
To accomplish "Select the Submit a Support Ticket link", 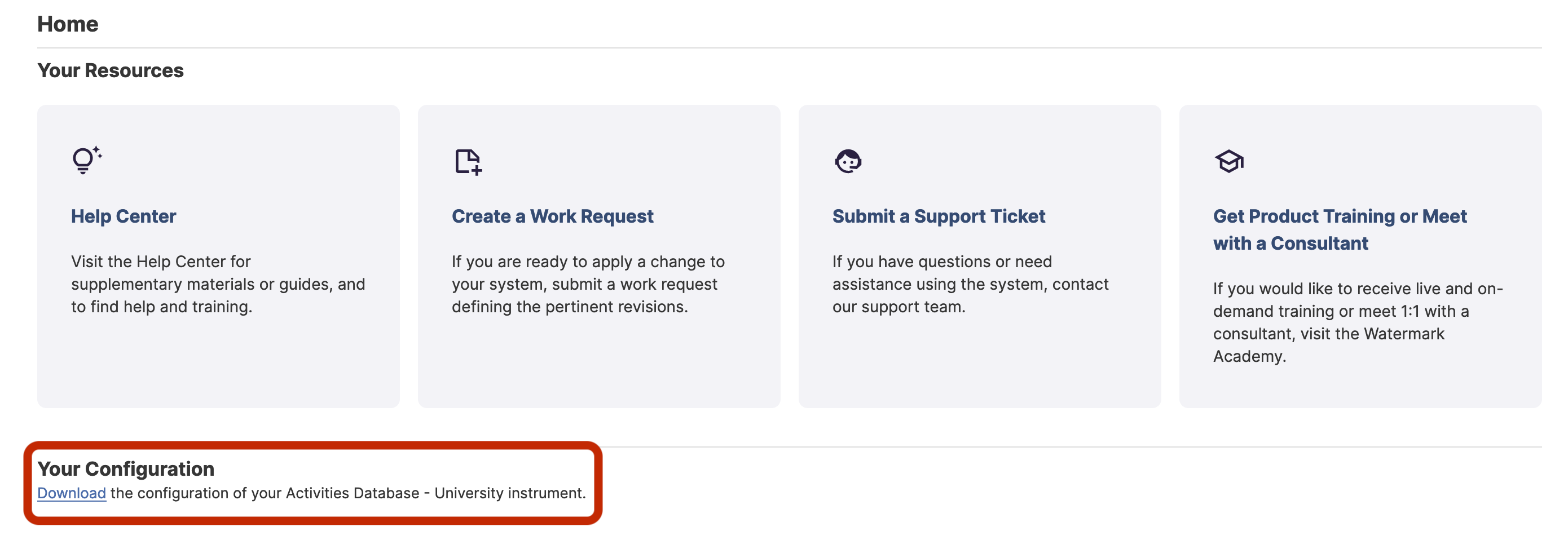I will coord(938,216).
